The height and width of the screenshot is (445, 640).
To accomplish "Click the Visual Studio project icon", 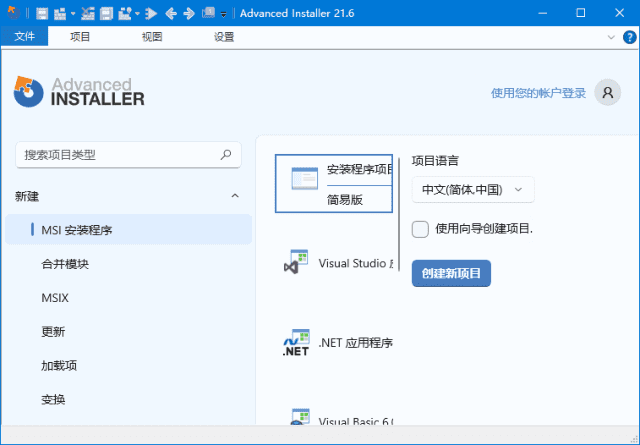I will [x=296, y=262].
